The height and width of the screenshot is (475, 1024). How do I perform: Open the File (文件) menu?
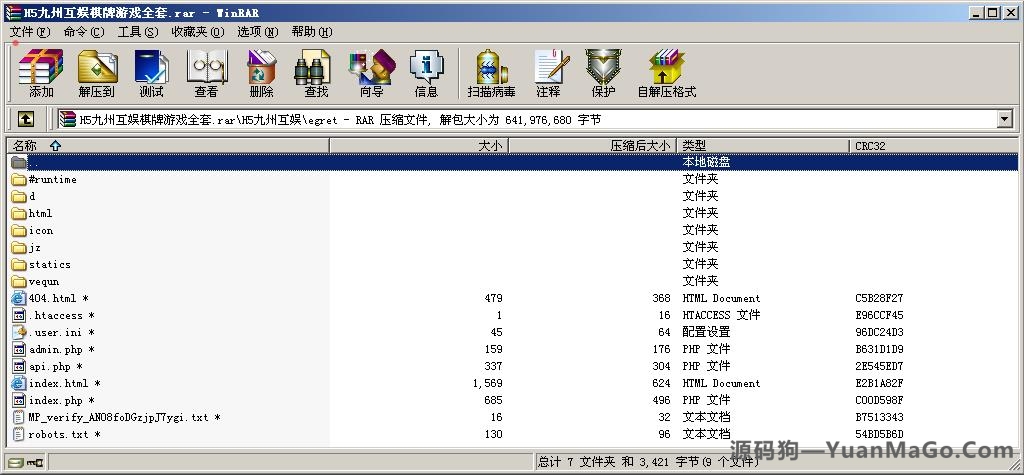30,31
